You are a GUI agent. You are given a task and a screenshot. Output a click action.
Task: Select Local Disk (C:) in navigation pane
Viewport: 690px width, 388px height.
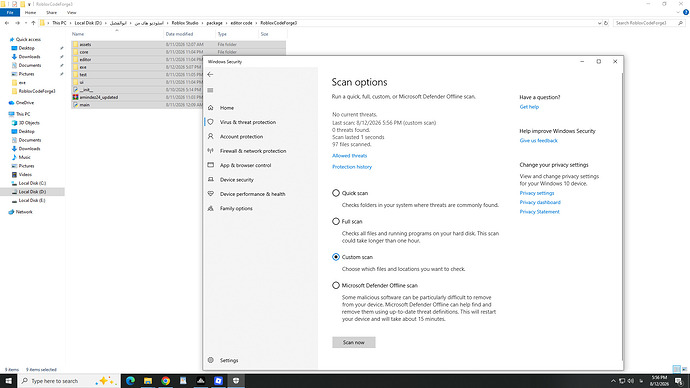[x=32, y=183]
